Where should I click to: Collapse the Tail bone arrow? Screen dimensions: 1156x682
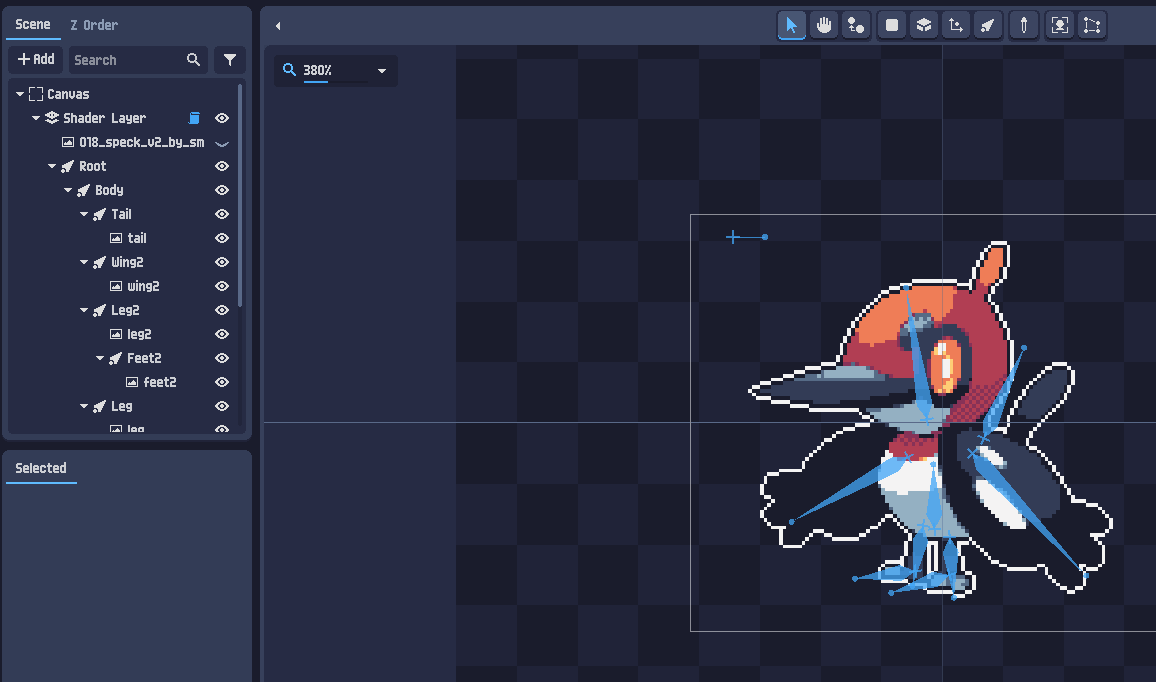coord(84,215)
